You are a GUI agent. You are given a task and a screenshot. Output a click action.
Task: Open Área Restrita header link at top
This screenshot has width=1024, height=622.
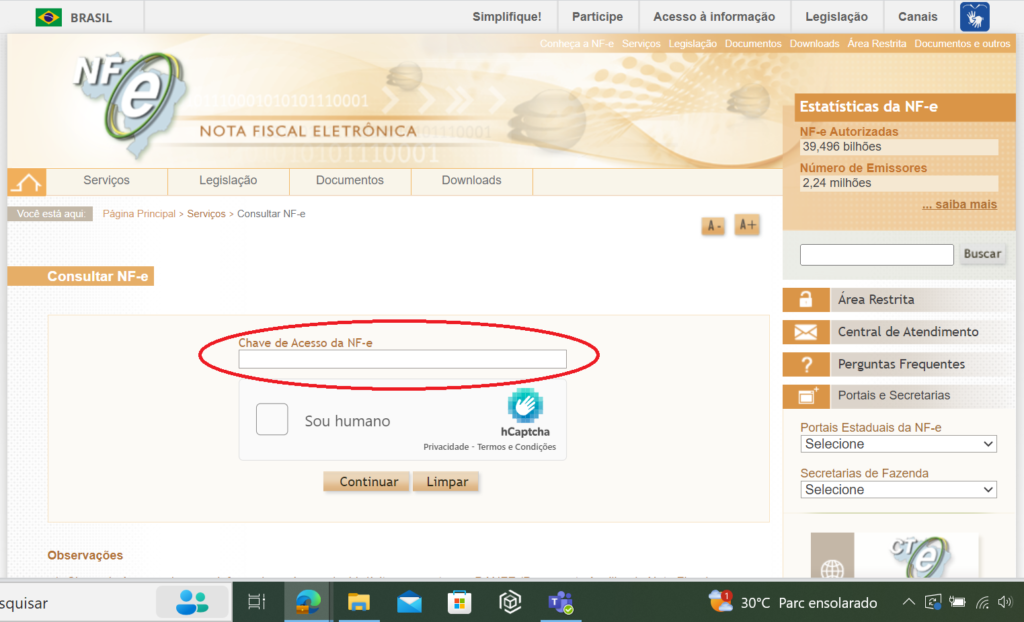pyautogui.click(x=876, y=44)
